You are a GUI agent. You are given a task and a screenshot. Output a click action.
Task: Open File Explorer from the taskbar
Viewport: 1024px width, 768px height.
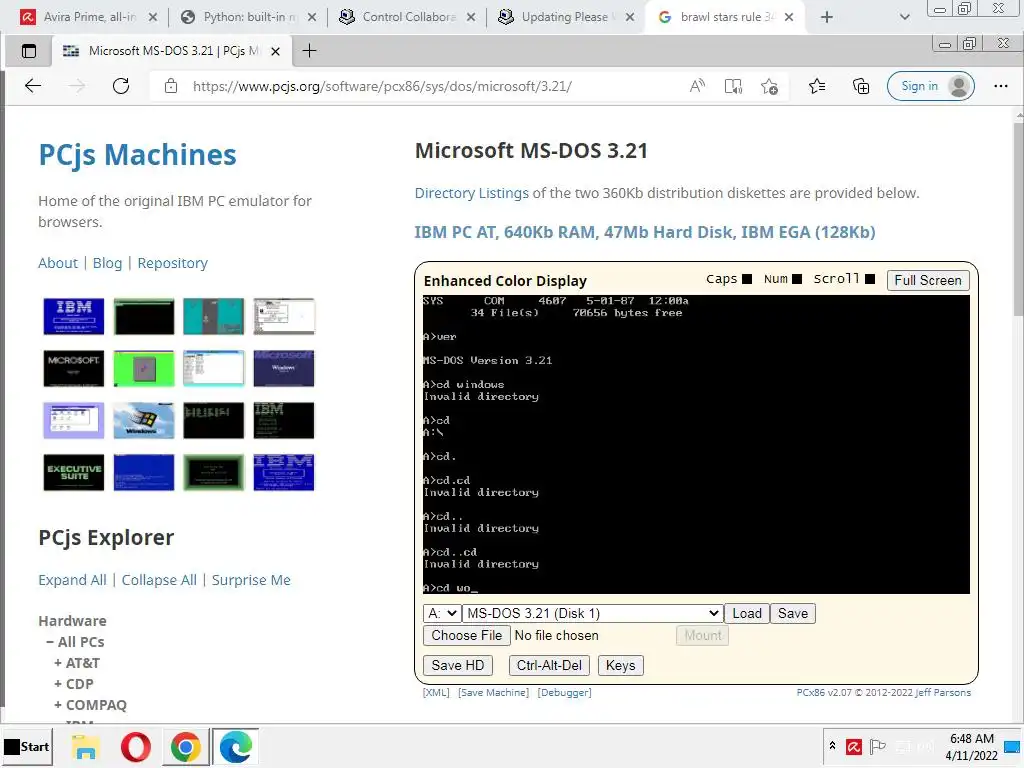(86, 746)
